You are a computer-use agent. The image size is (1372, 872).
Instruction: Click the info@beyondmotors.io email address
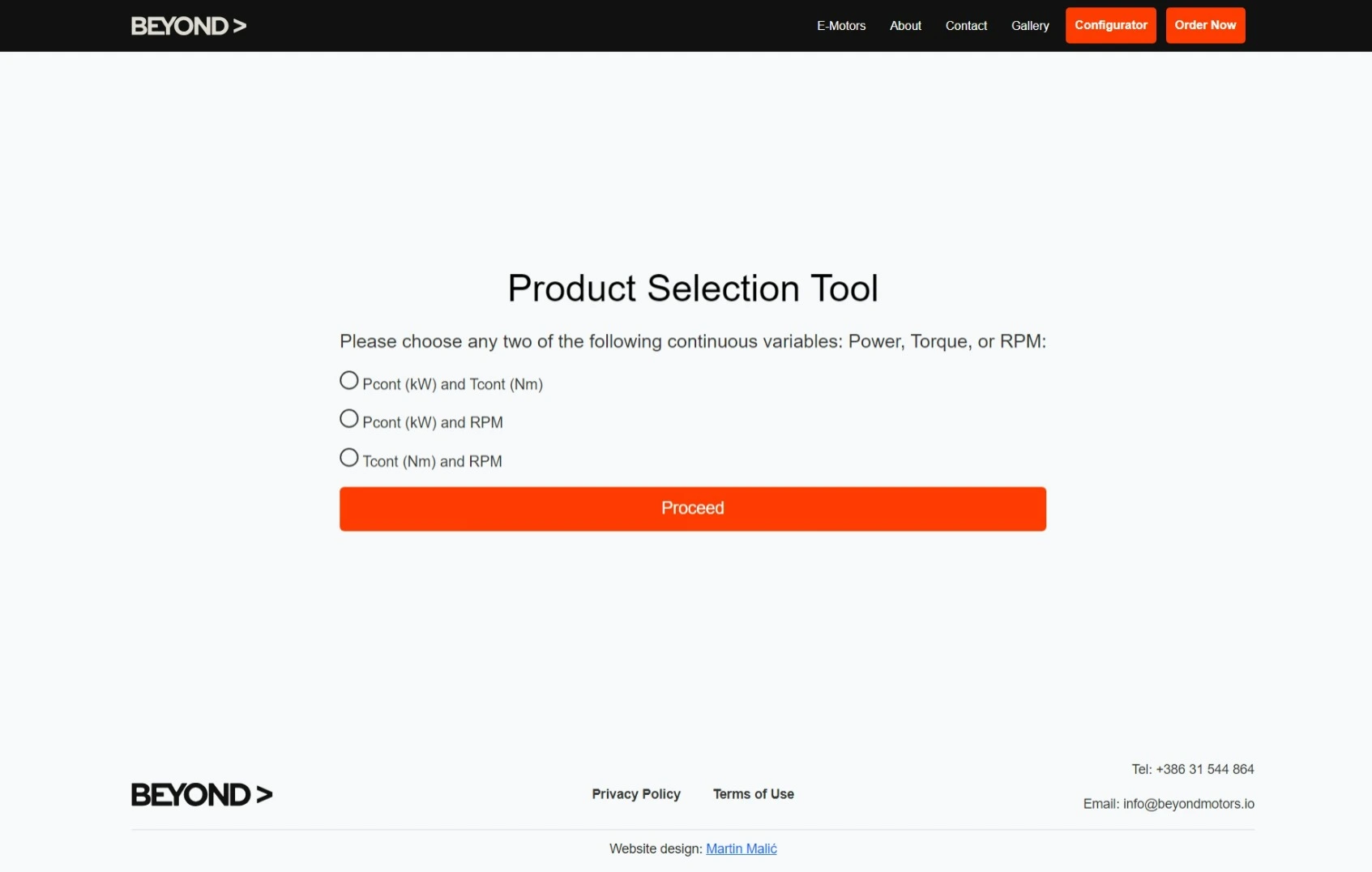click(x=1188, y=804)
